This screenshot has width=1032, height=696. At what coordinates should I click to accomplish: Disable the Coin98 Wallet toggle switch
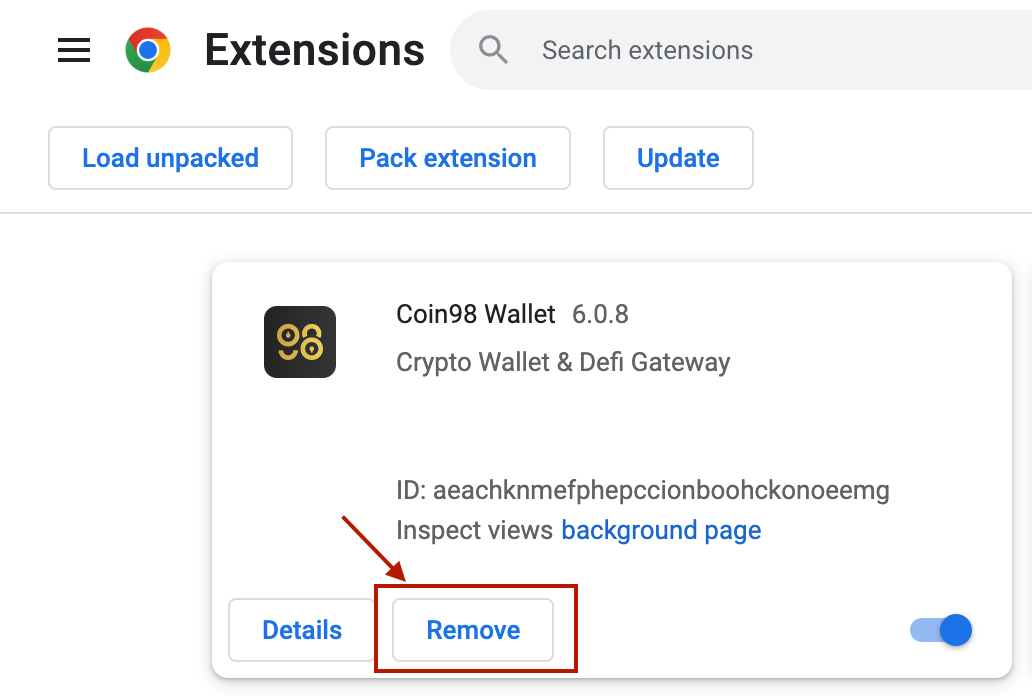click(942, 630)
